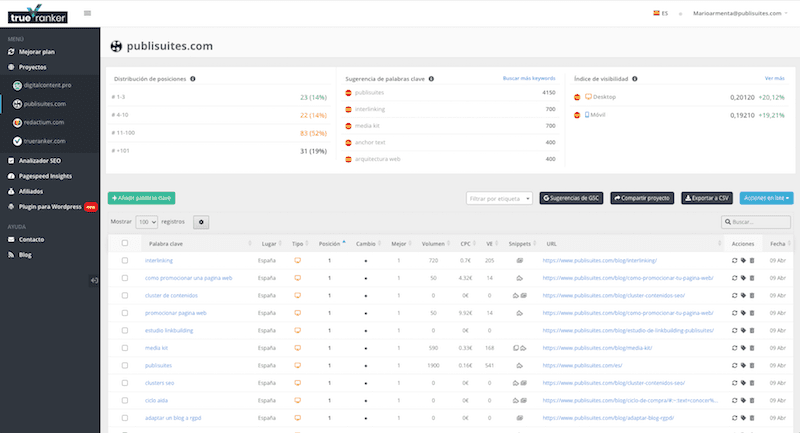
Task: Open Afiliados in sidebar
Action: pos(31,192)
